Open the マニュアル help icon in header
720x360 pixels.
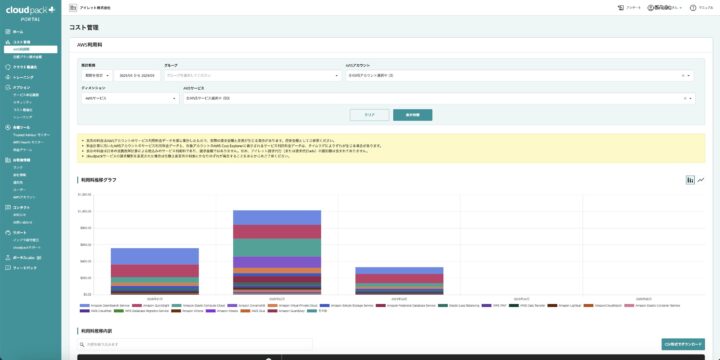[x=693, y=8]
